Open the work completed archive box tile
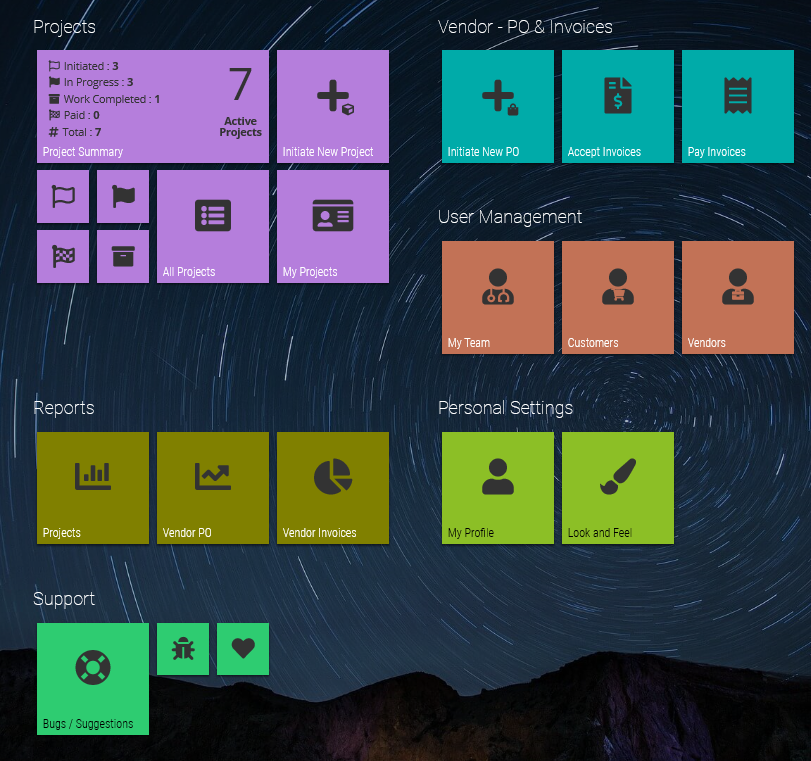The height and width of the screenshot is (761, 811). (x=123, y=257)
